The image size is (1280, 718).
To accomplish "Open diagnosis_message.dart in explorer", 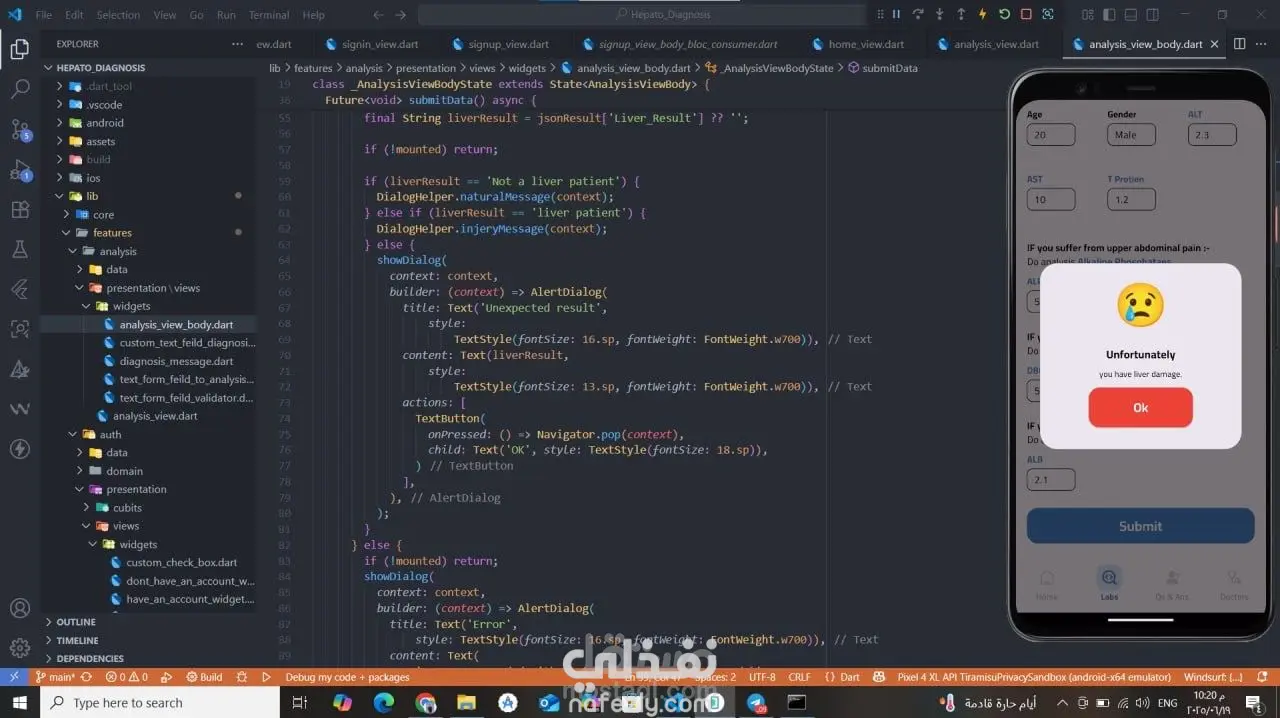I will pos(148,361).
